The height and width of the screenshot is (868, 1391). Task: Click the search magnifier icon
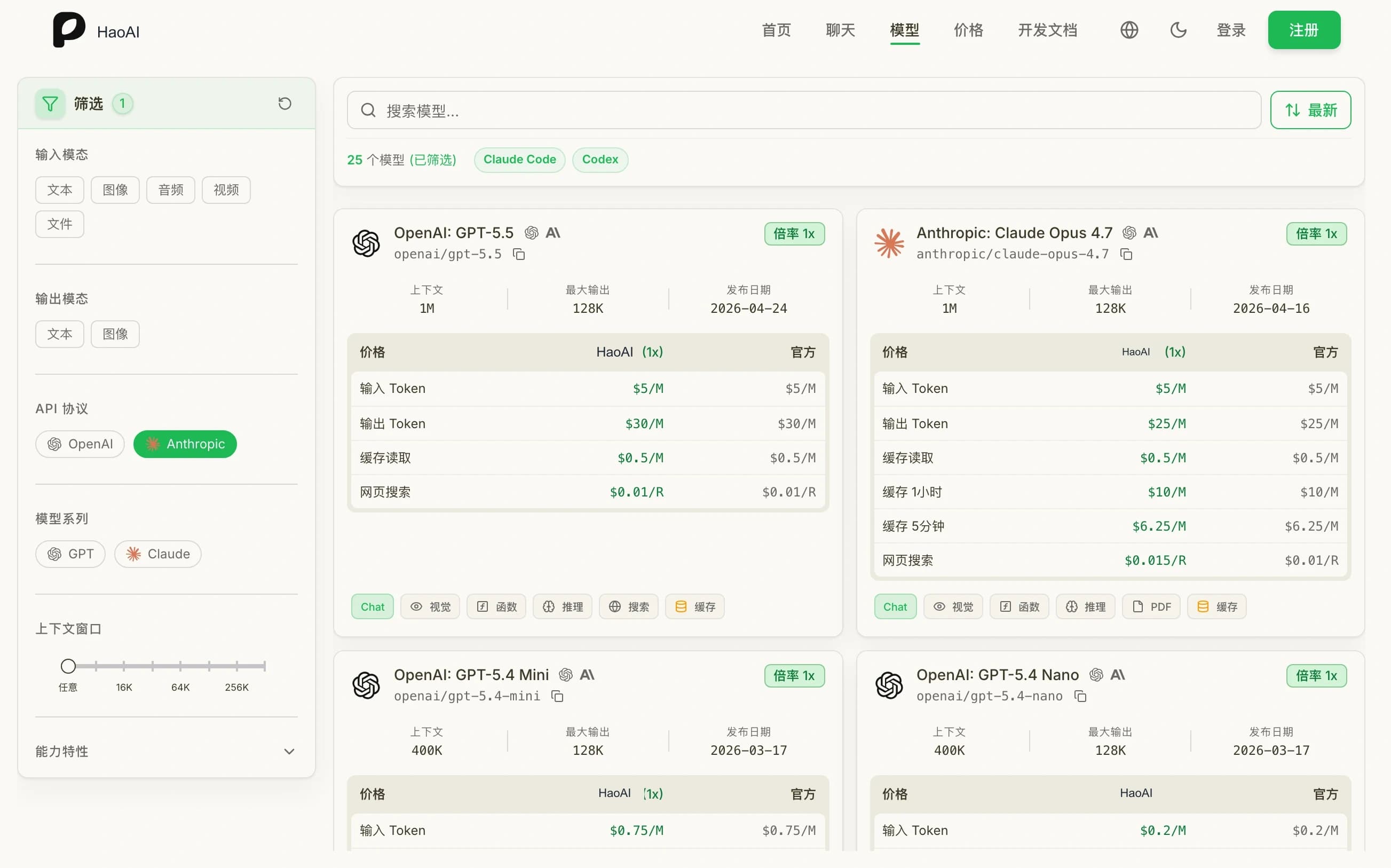(x=368, y=110)
